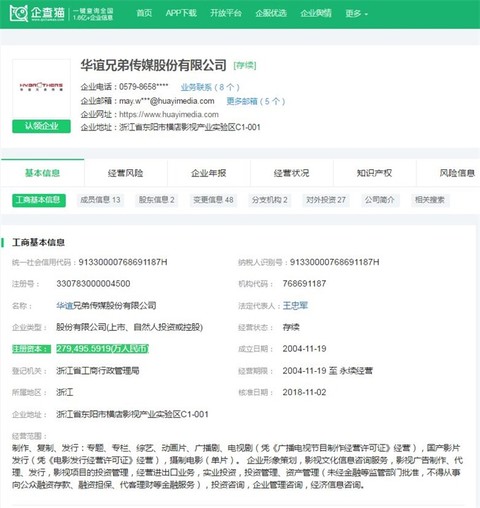Switch to the 企业年报 tab
Screen dimensions: 480x508
click(209, 173)
